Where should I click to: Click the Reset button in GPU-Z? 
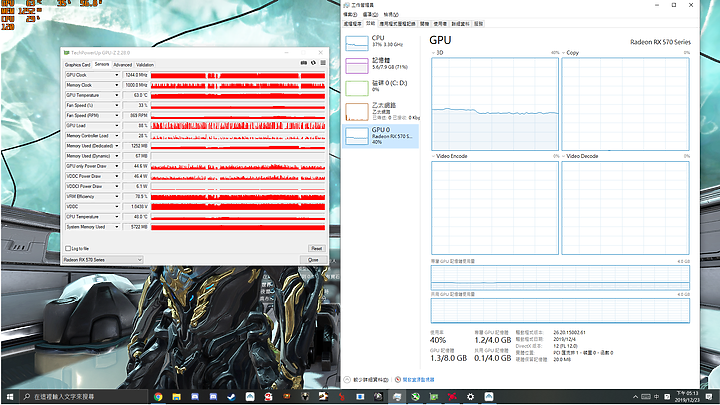(x=317, y=248)
